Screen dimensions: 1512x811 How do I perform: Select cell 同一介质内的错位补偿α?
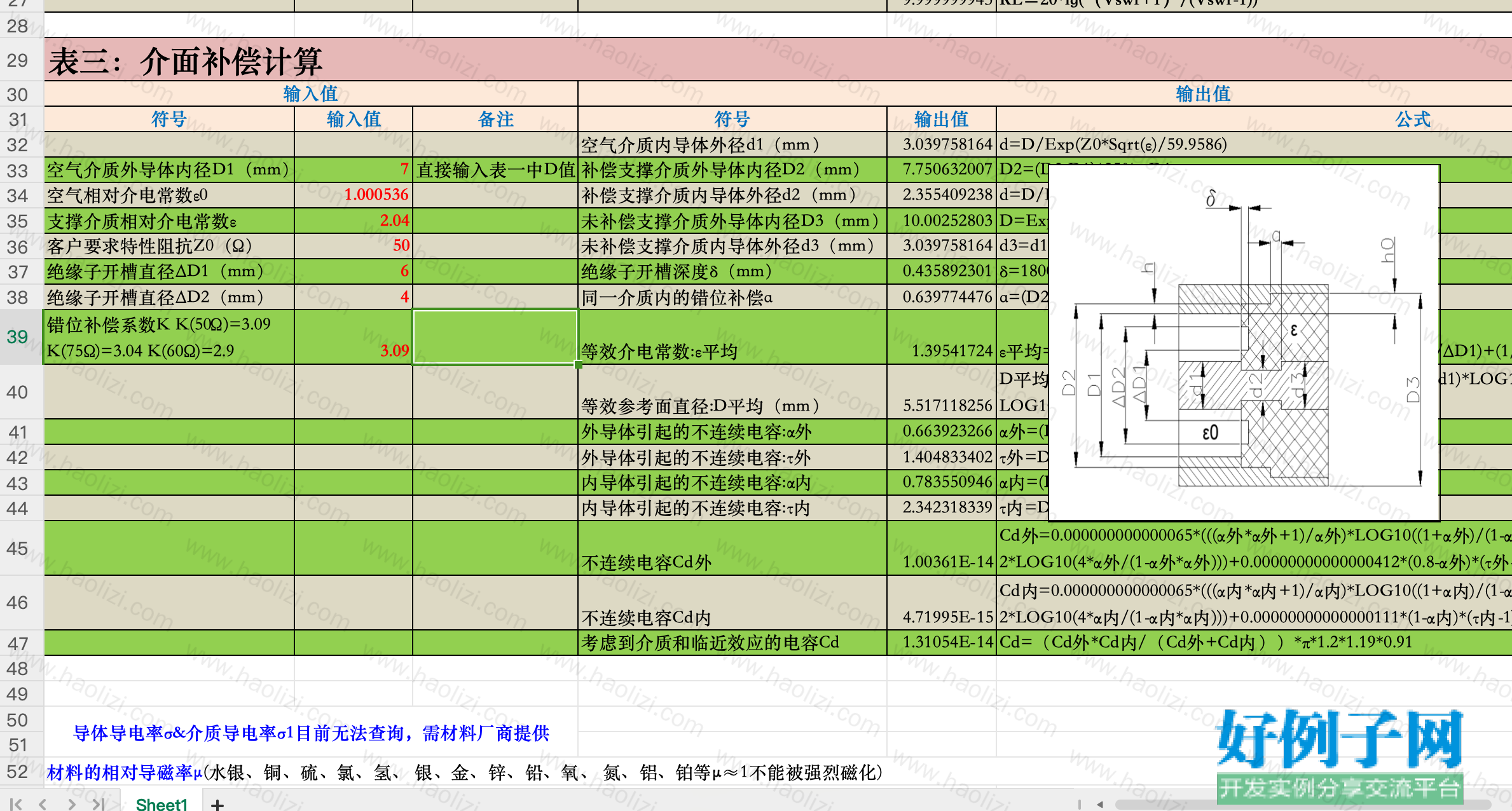point(732,297)
